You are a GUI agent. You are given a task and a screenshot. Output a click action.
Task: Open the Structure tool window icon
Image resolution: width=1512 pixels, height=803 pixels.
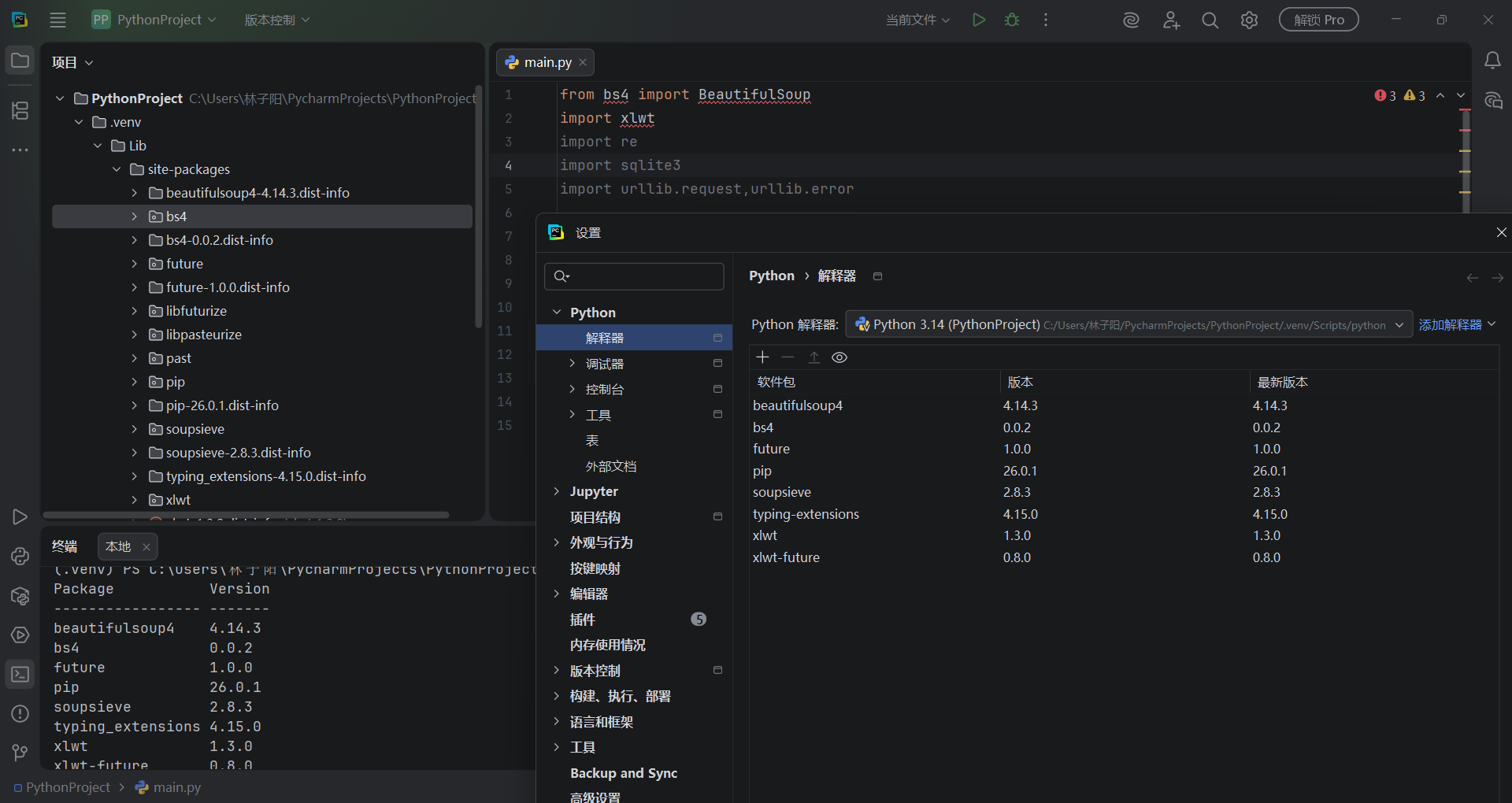click(x=20, y=110)
